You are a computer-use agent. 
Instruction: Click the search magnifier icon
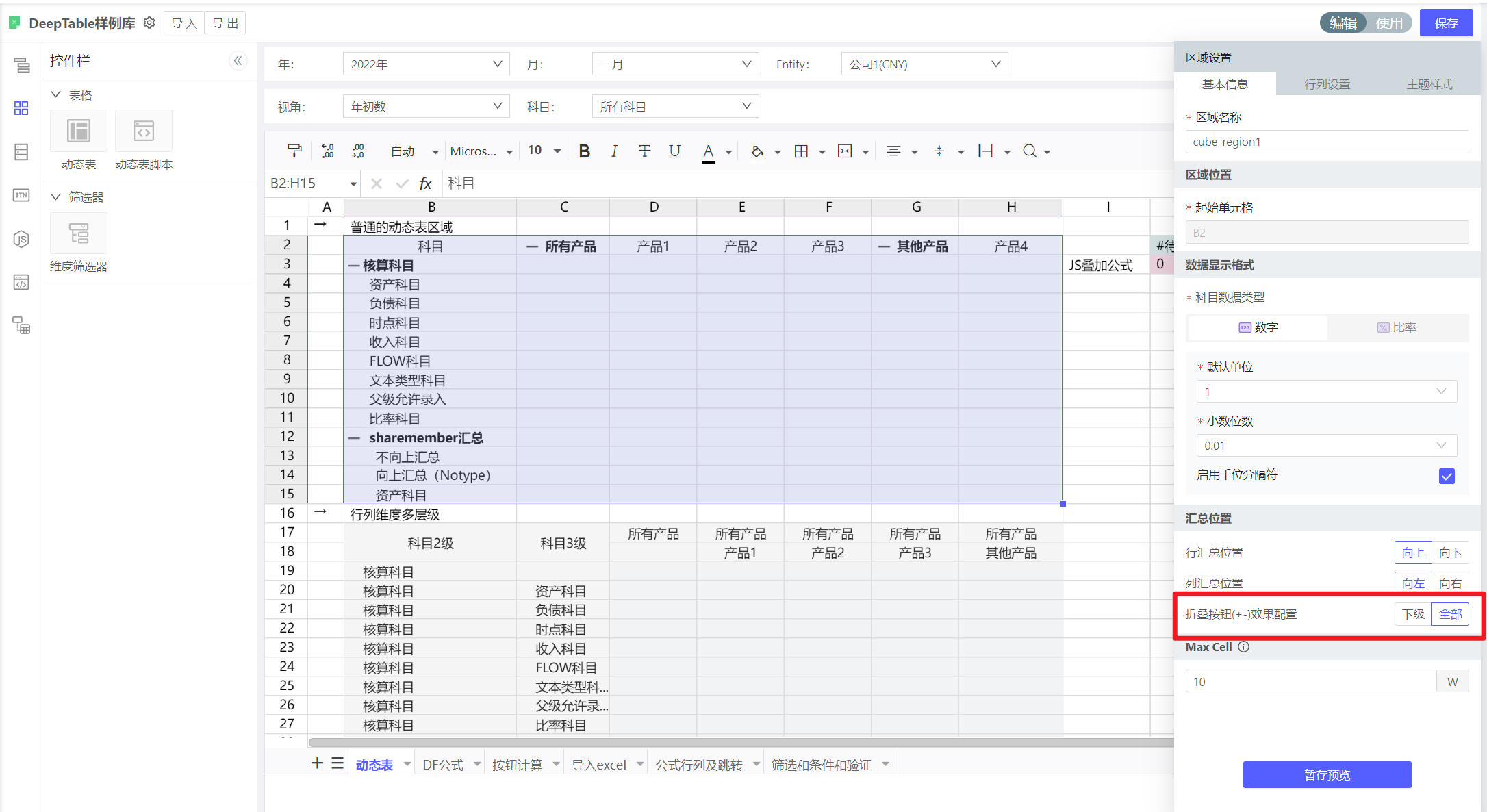[x=1030, y=151]
